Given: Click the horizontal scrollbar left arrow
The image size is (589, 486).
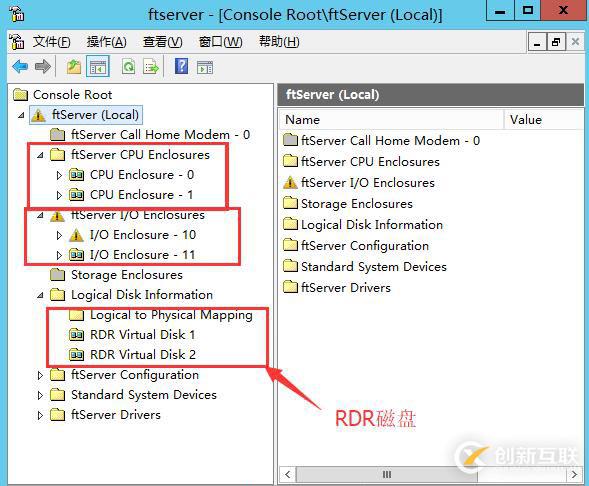Looking at the screenshot, I should click(x=288, y=474).
